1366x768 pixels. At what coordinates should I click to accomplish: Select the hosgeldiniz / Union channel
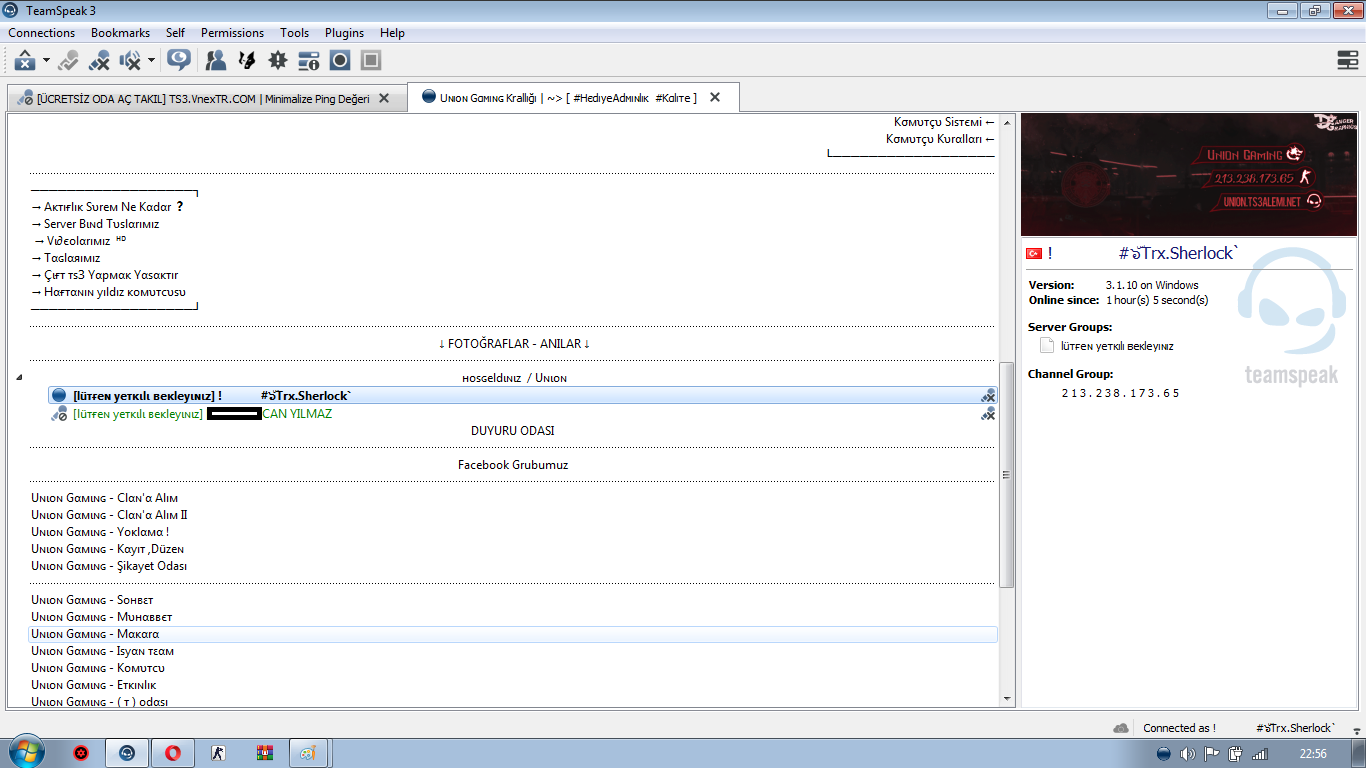coord(514,378)
